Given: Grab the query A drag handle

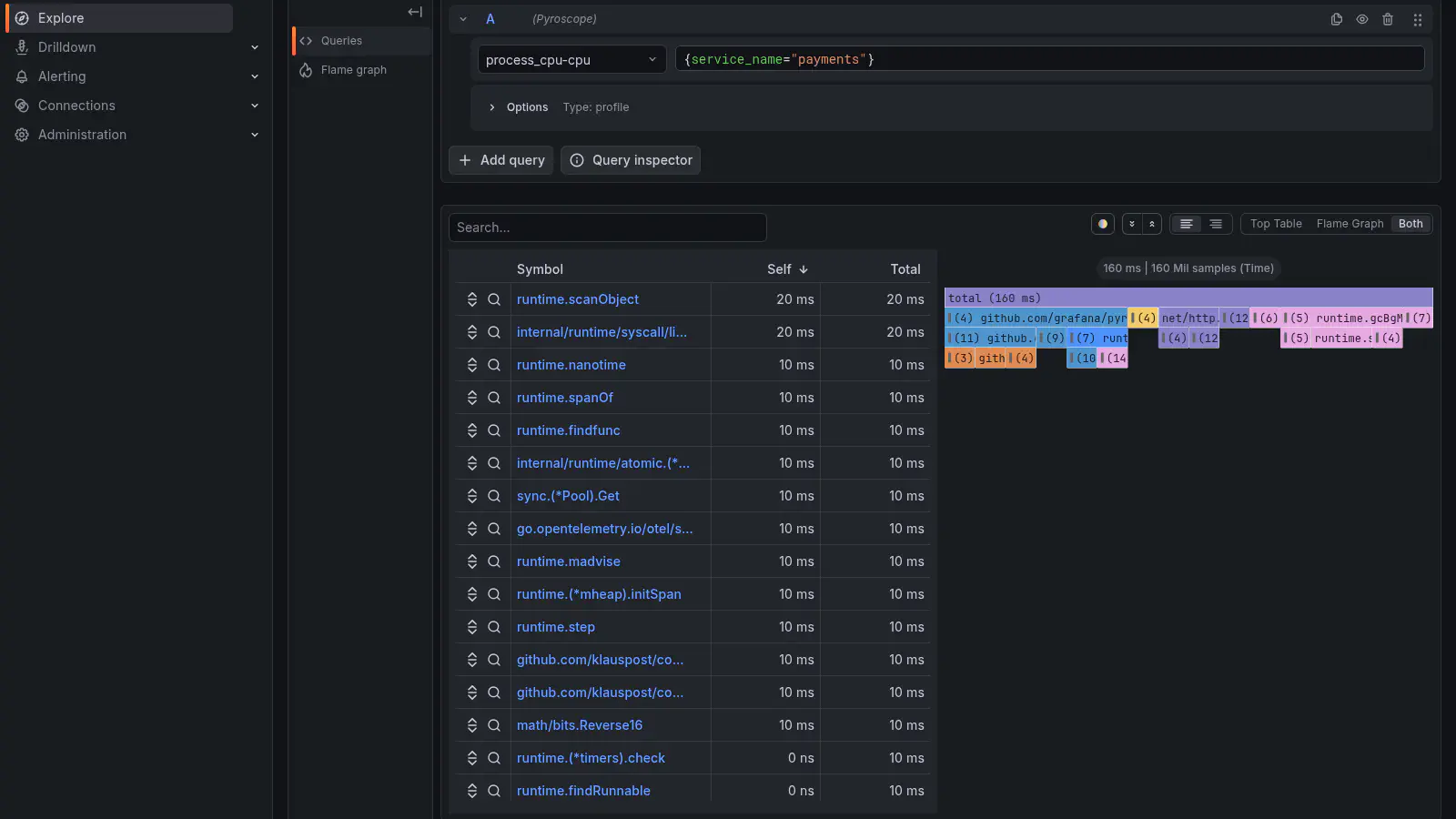Looking at the screenshot, I should pyautogui.click(x=1417, y=19).
